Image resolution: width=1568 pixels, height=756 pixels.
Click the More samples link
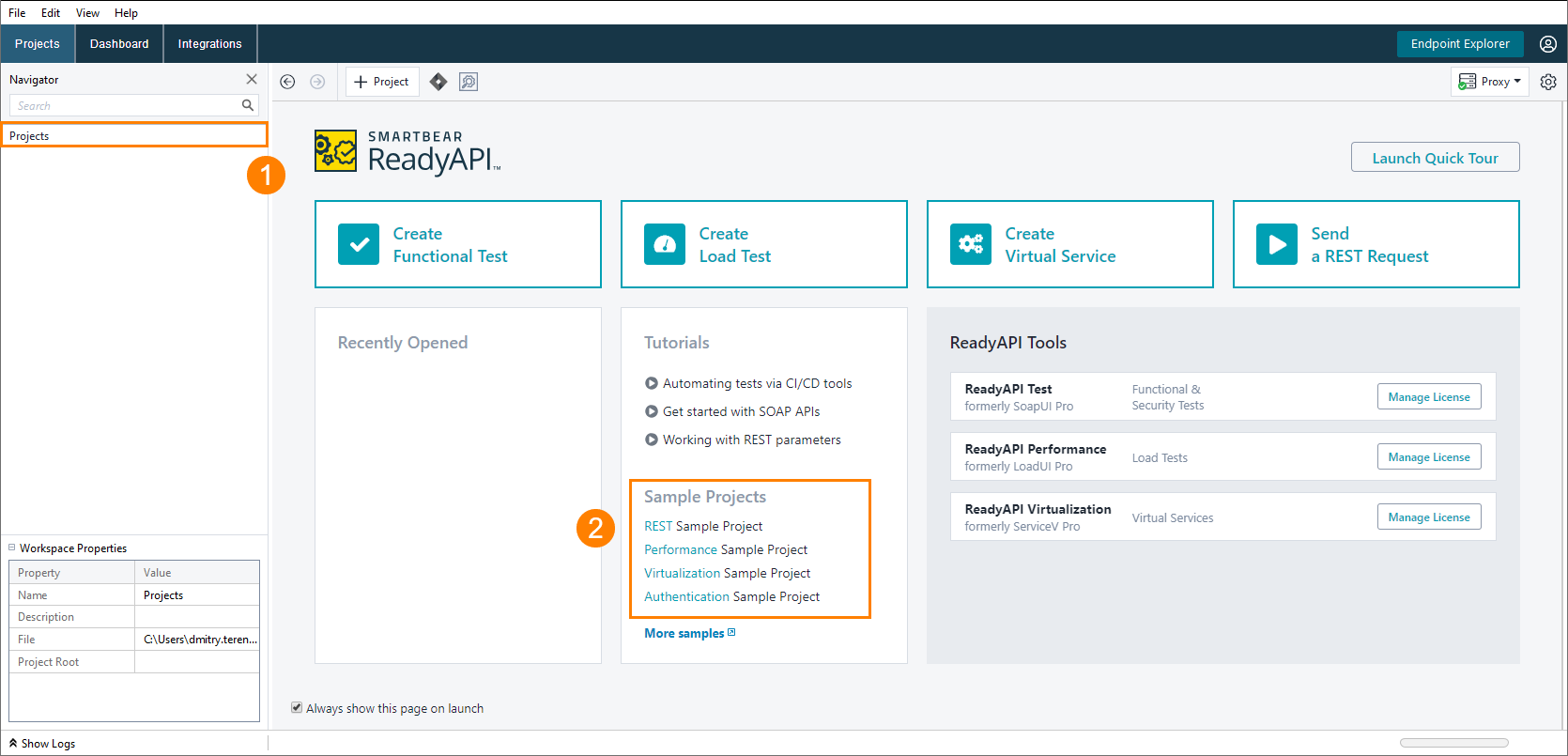tap(684, 633)
